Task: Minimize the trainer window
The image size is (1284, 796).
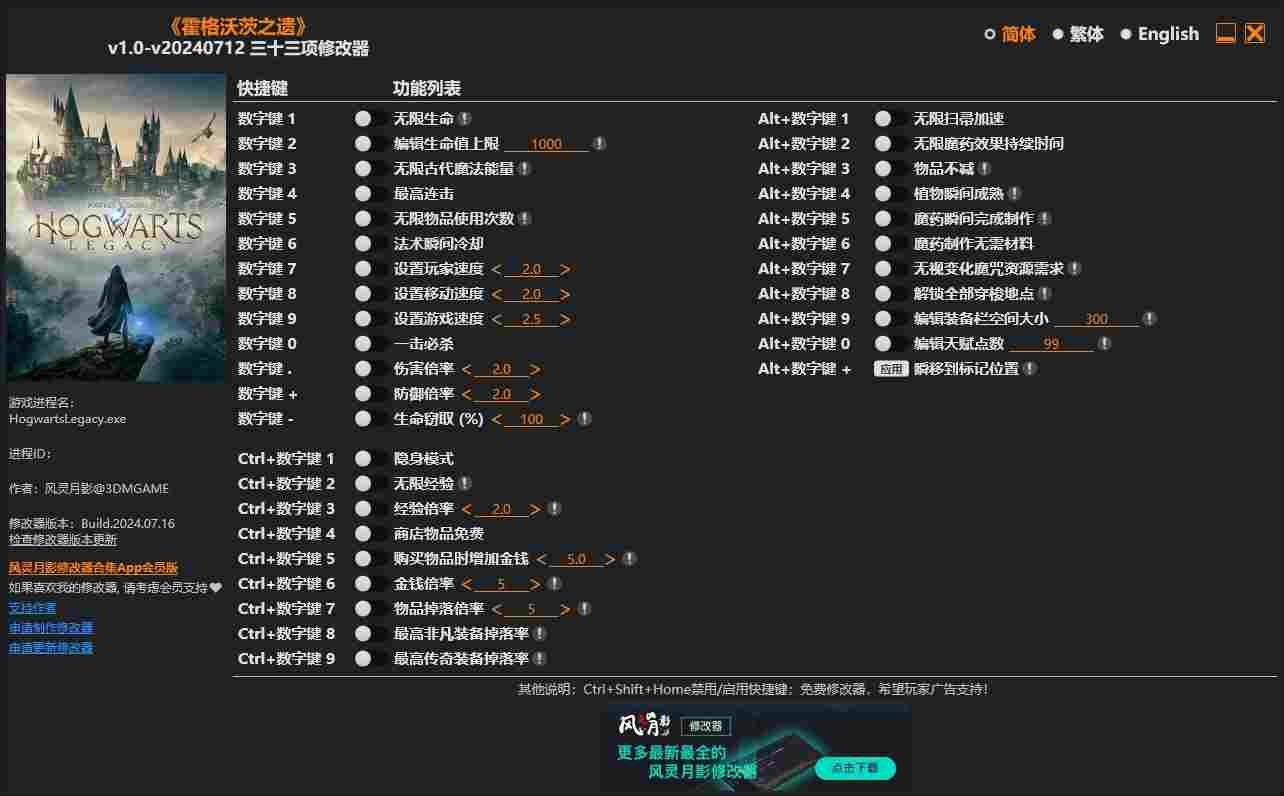Action: [x=1226, y=33]
